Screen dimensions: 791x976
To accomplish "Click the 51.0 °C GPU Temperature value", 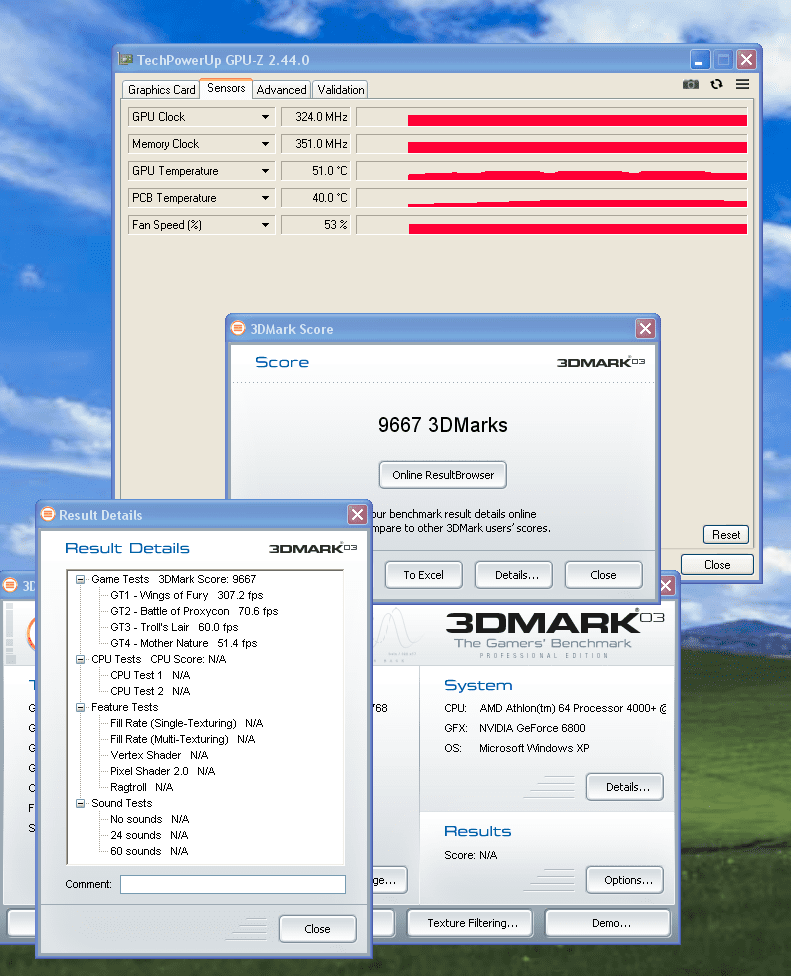I will [x=316, y=171].
